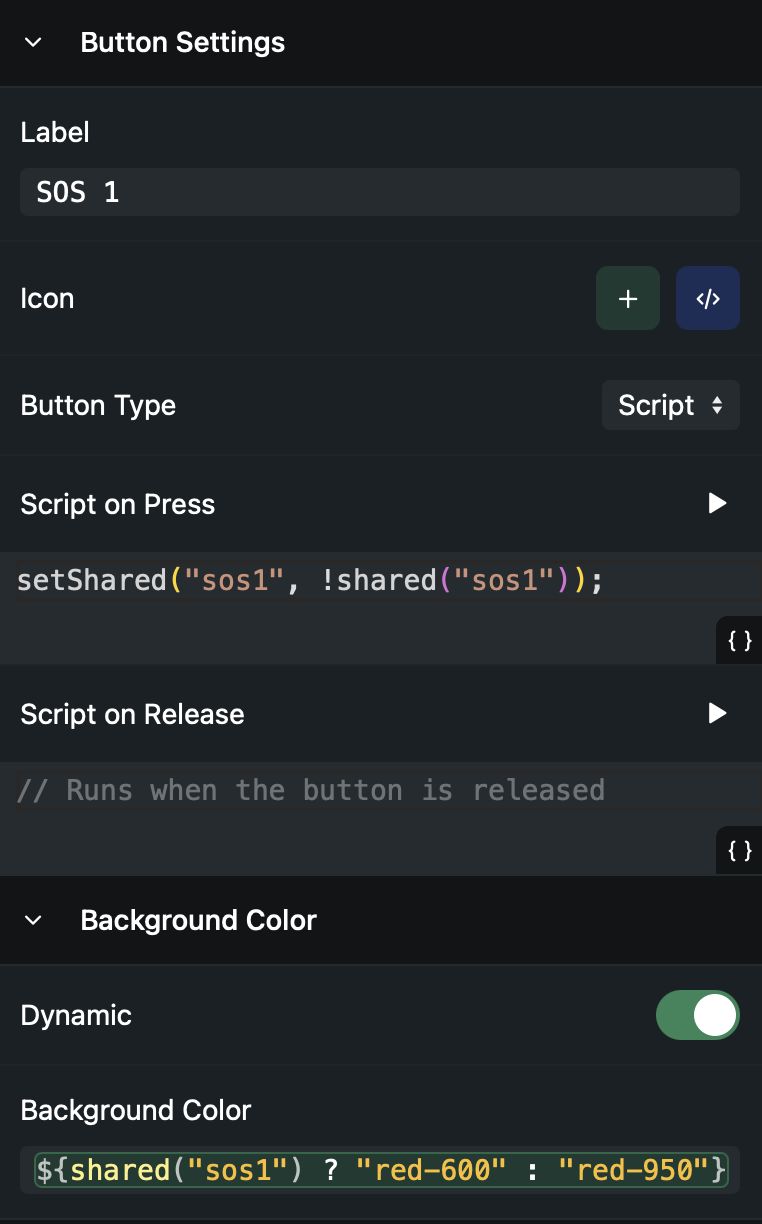
Task: Click the Script on Press label
Action: (118, 504)
